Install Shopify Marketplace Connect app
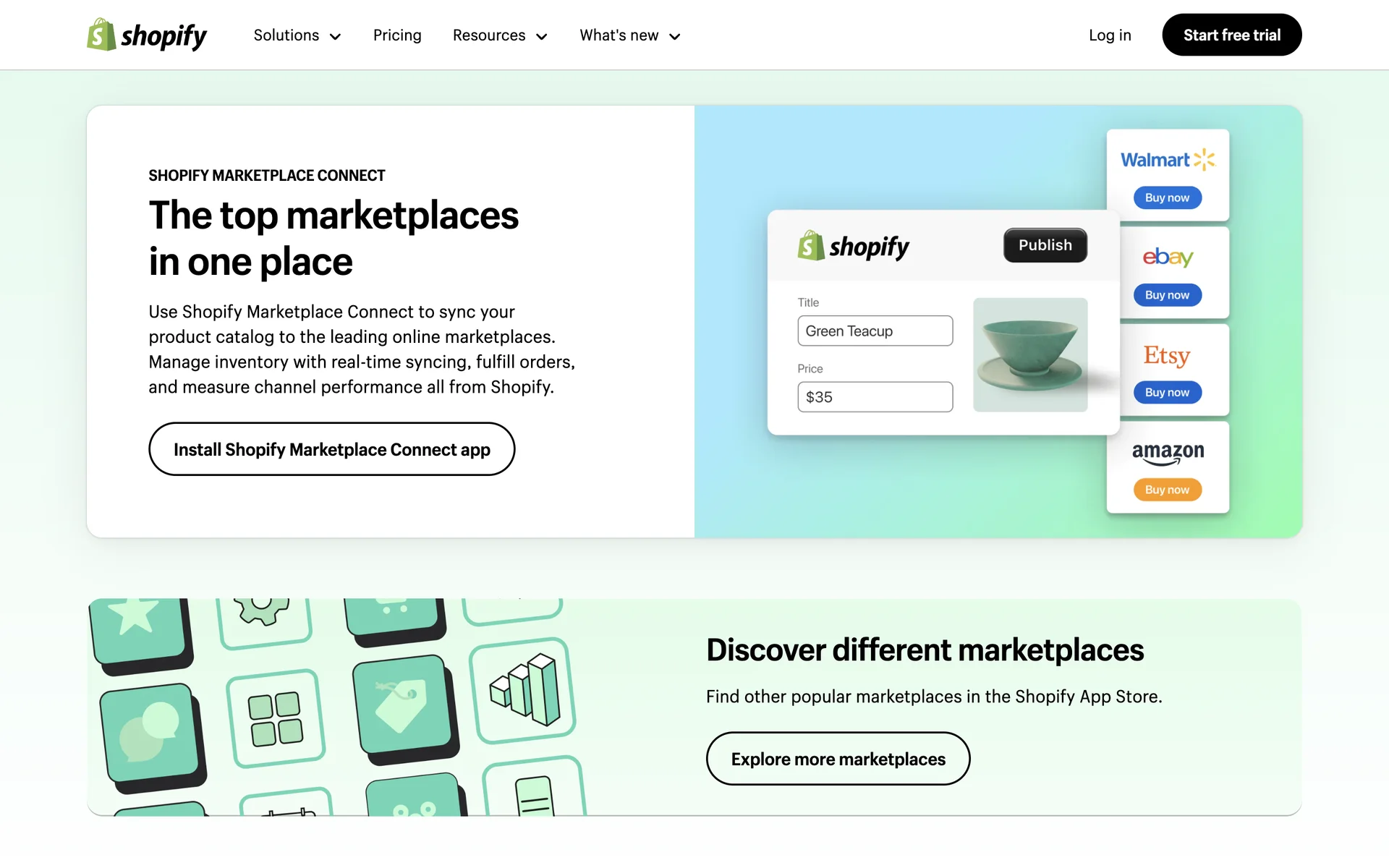The image size is (1389, 868). click(331, 449)
